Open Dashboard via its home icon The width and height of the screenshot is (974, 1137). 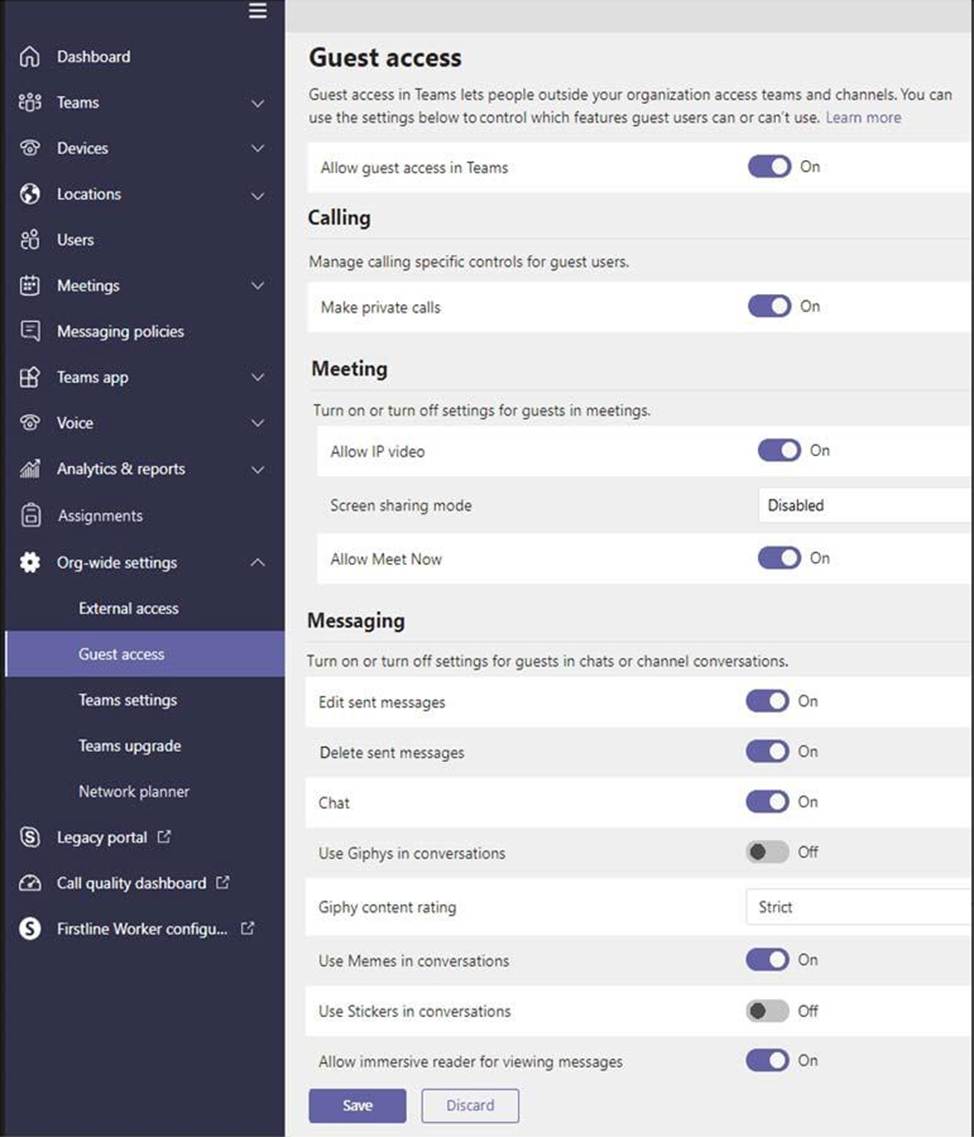click(30, 57)
